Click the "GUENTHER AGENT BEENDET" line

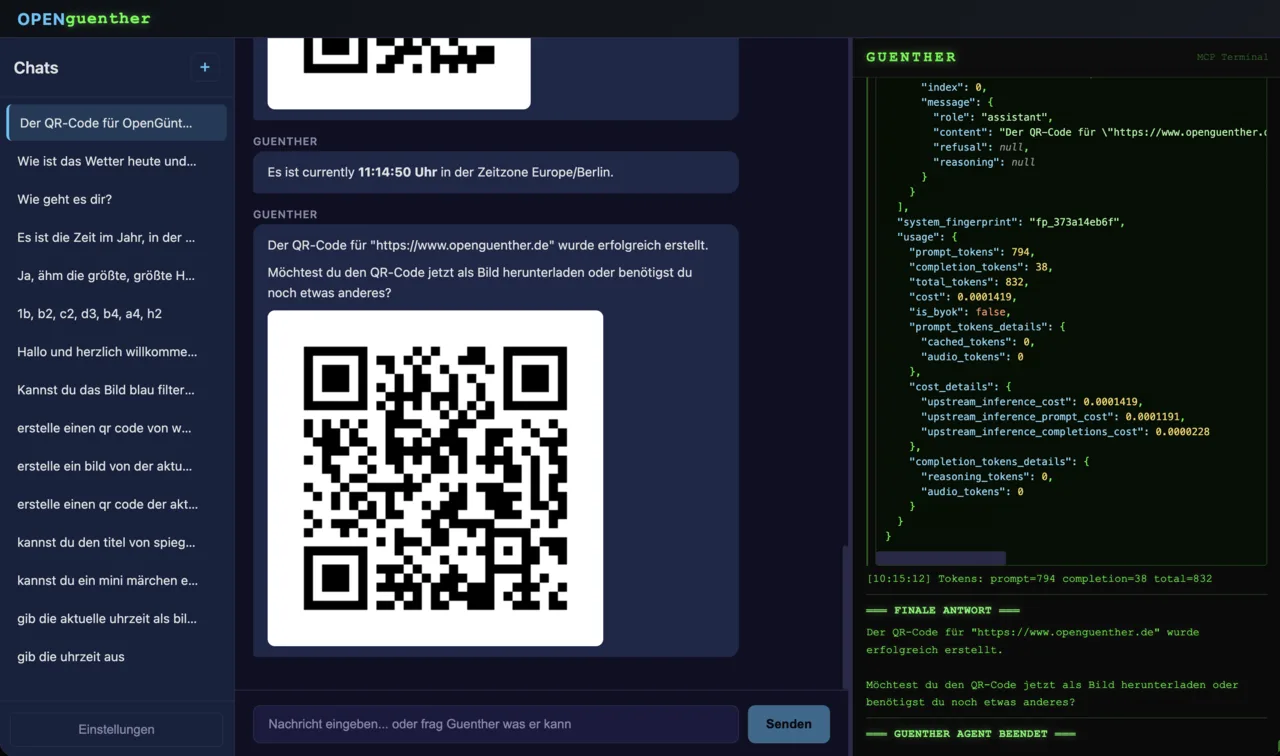971,734
